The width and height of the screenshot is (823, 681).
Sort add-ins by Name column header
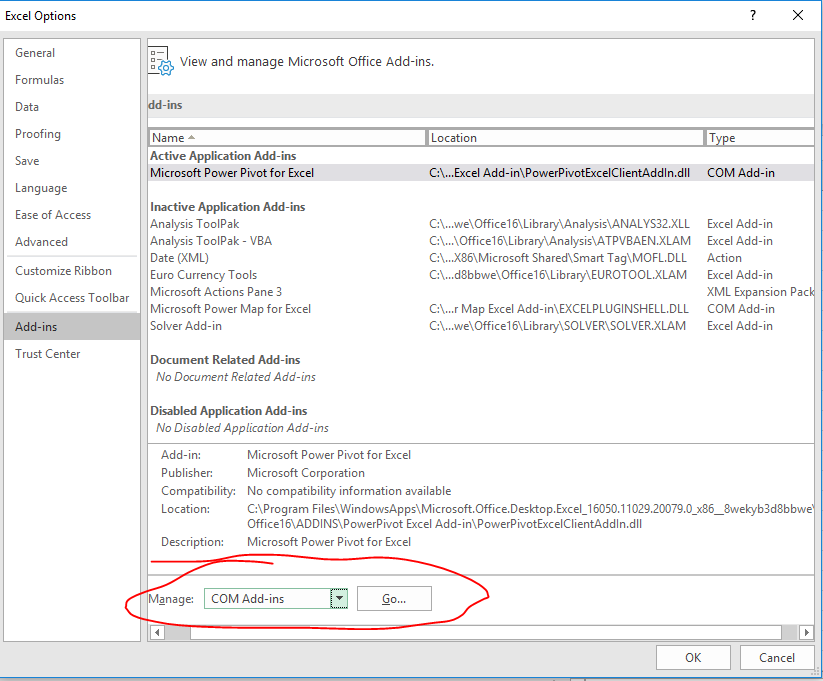287,138
